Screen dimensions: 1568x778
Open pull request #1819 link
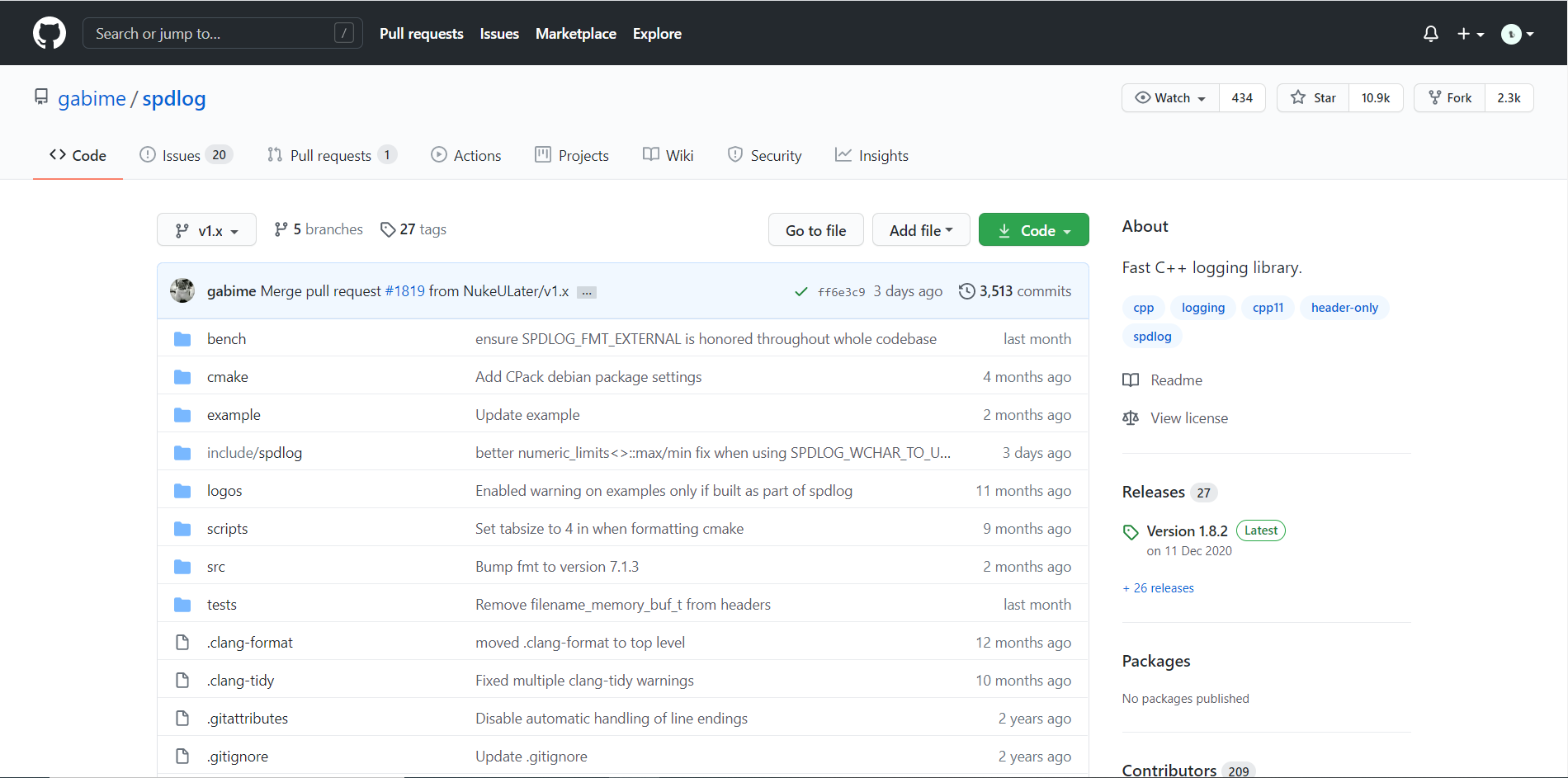(404, 291)
